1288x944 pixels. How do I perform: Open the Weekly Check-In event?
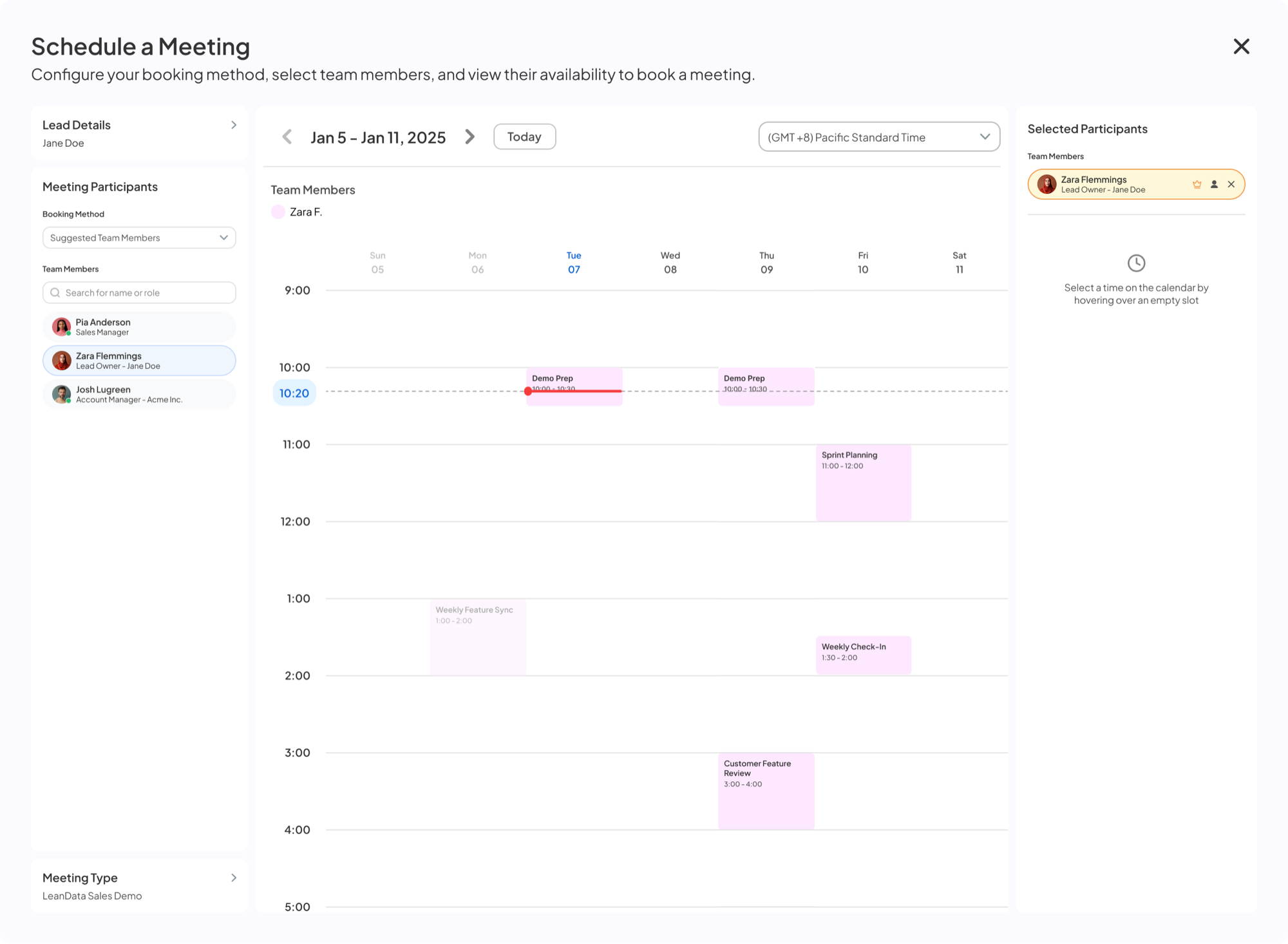[864, 655]
